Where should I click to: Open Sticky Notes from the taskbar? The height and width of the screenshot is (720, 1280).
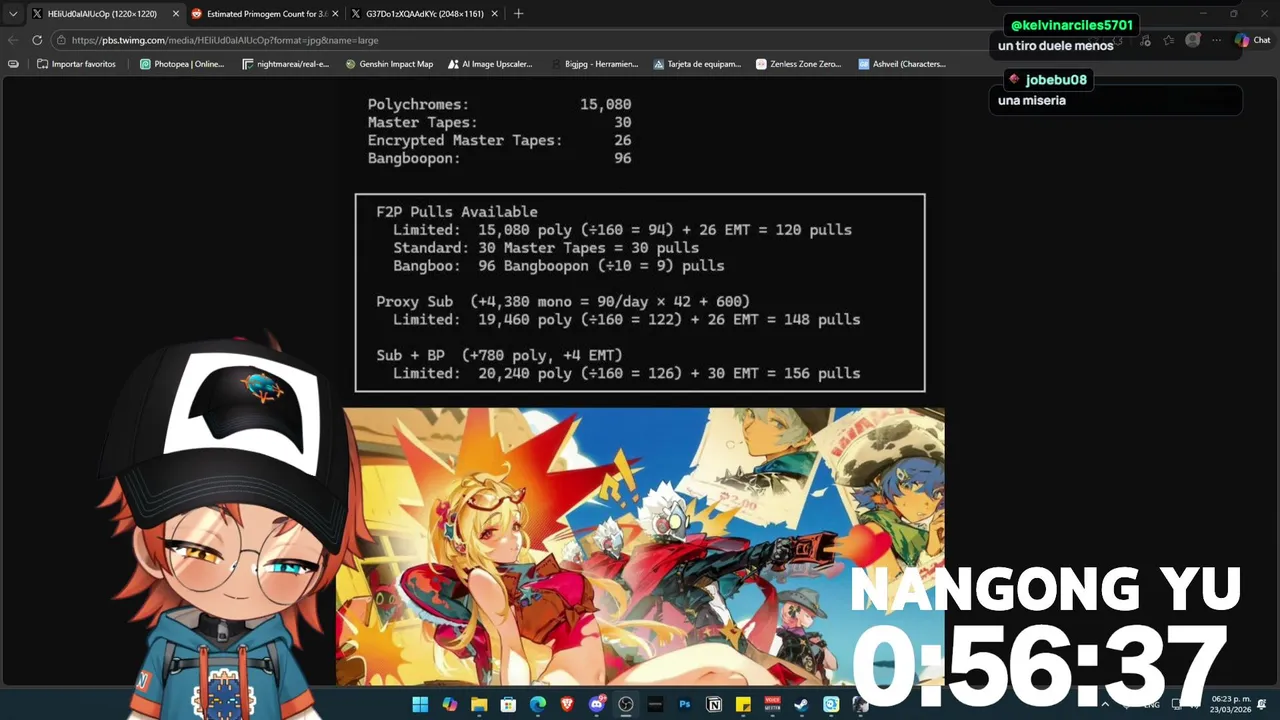tap(743, 704)
